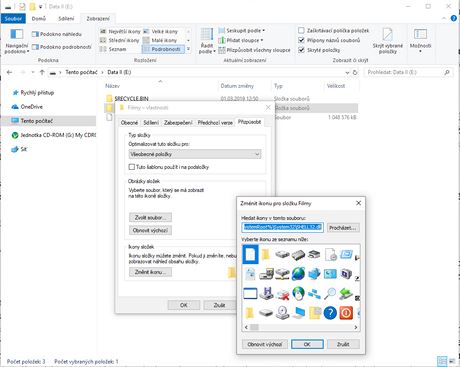Open the Soubor menu tab
460x367 pixels.
(13, 19)
